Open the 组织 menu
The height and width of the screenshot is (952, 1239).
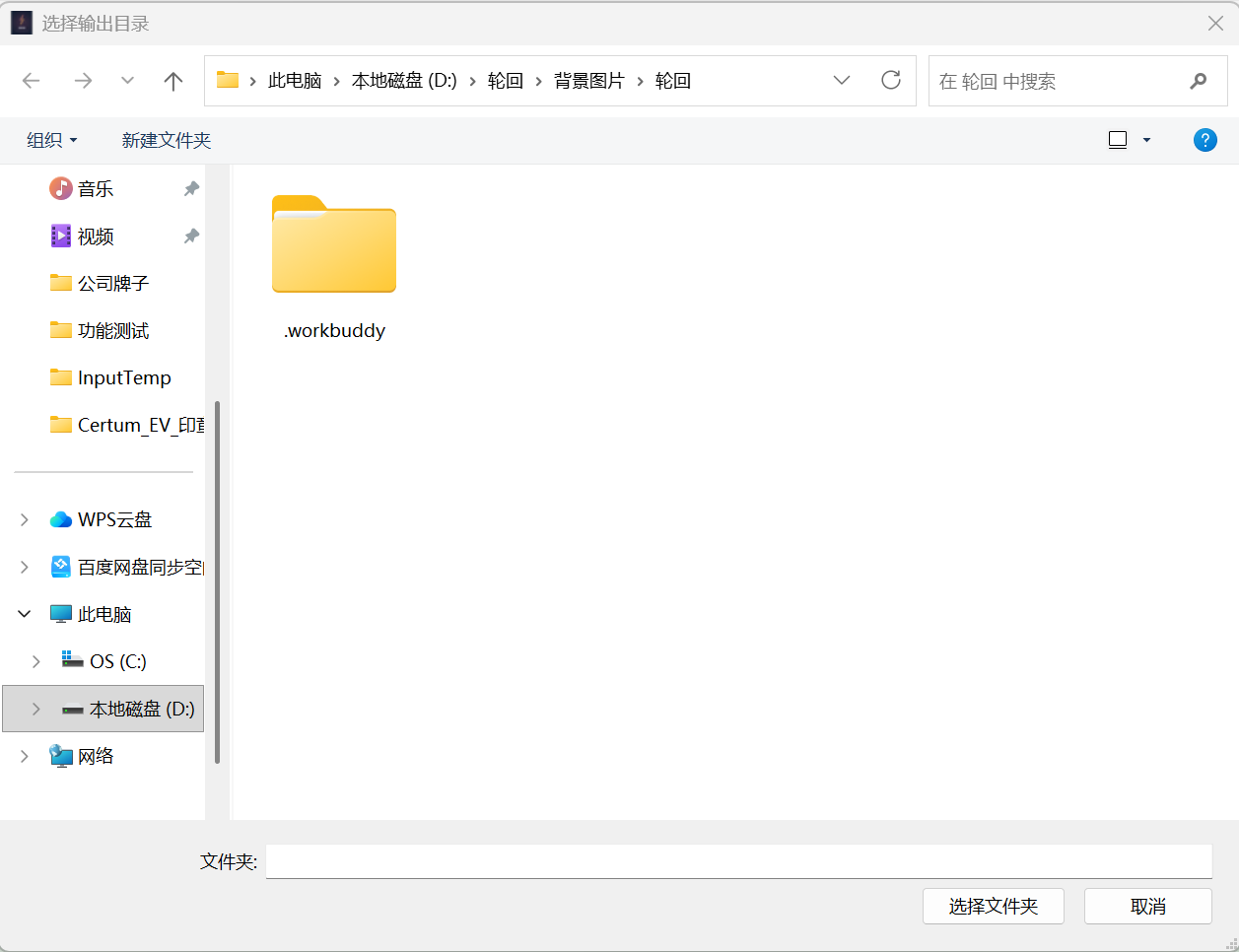pos(51,140)
